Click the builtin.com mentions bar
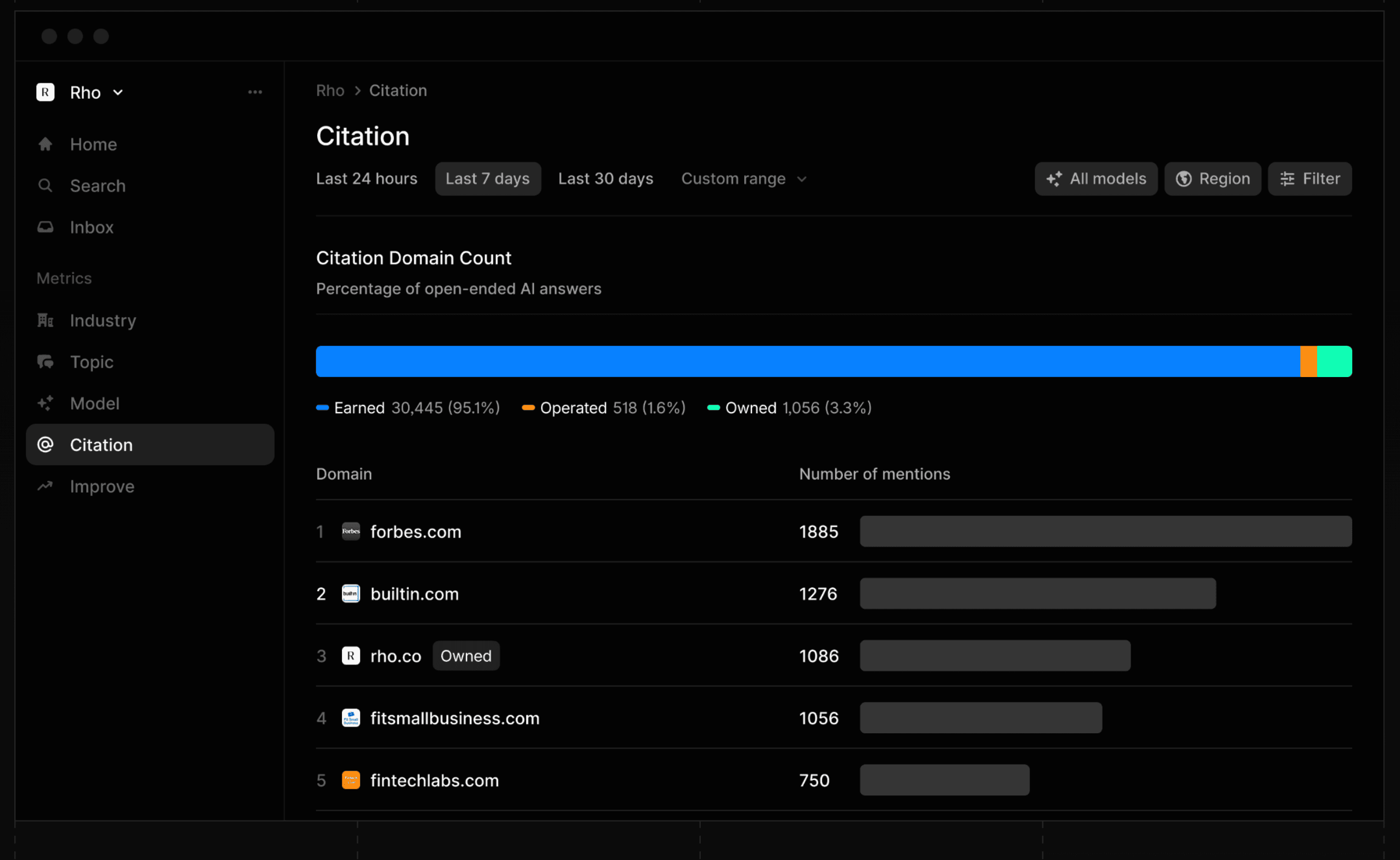The height and width of the screenshot is (860, 1400). pyautogui.click(x=1038, y=594)
